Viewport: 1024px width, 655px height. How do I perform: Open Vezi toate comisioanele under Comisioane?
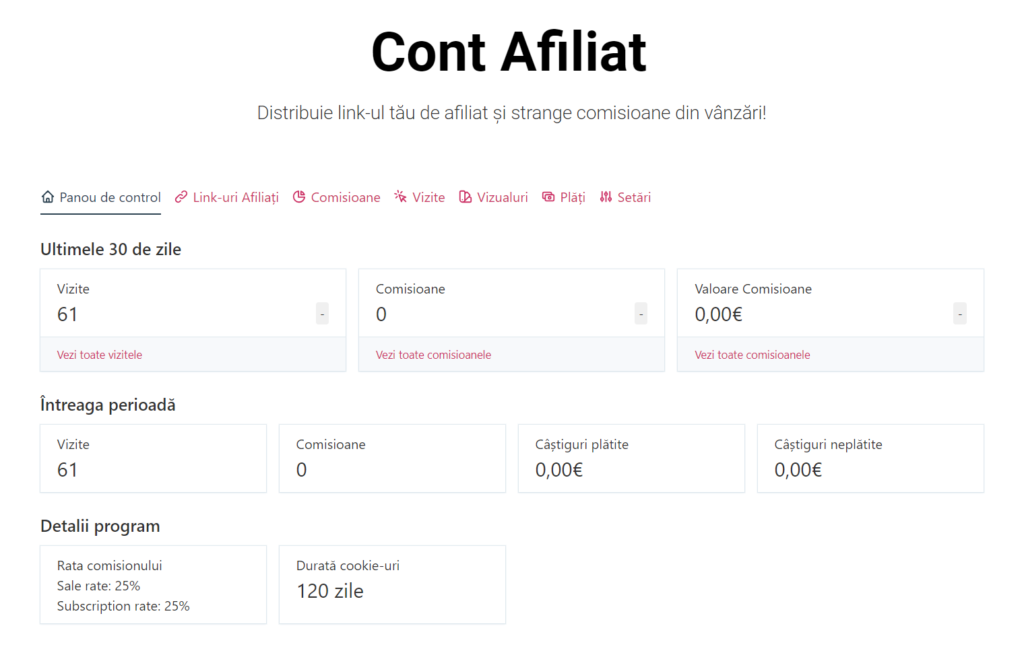(433, 354)
